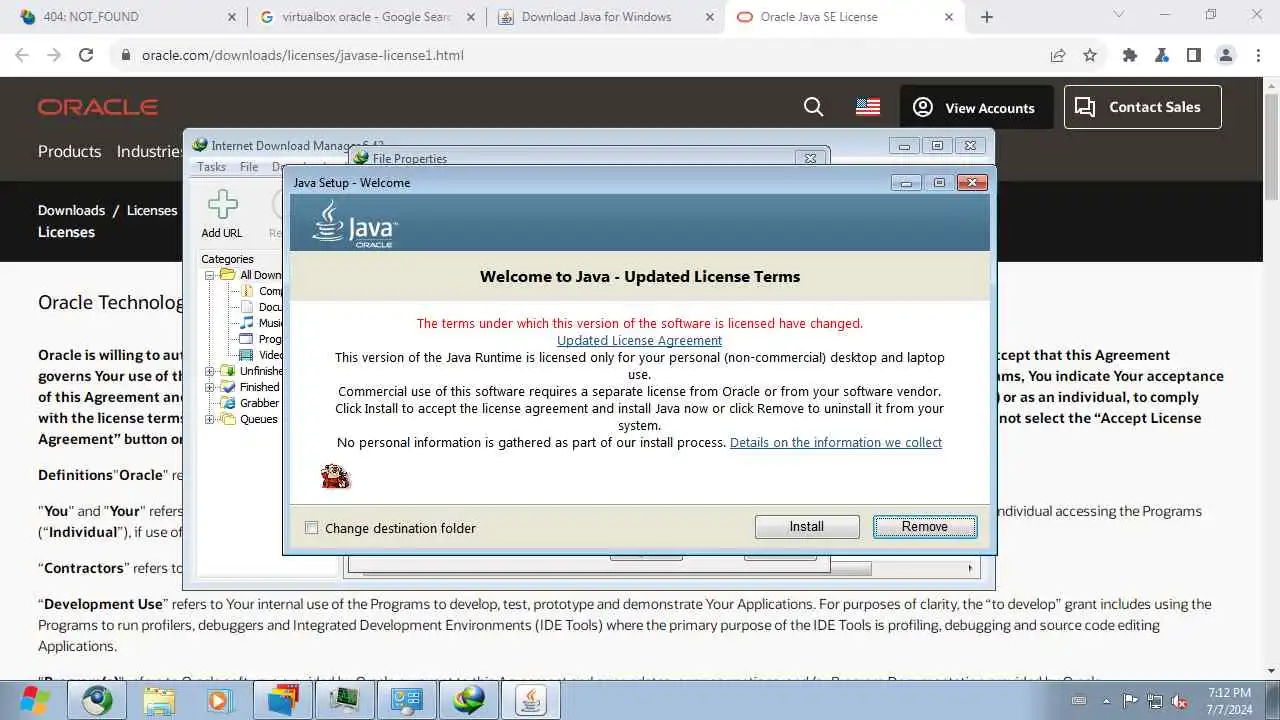
Task: Click the Contact Sales button
Action: tap(1143, 107)
